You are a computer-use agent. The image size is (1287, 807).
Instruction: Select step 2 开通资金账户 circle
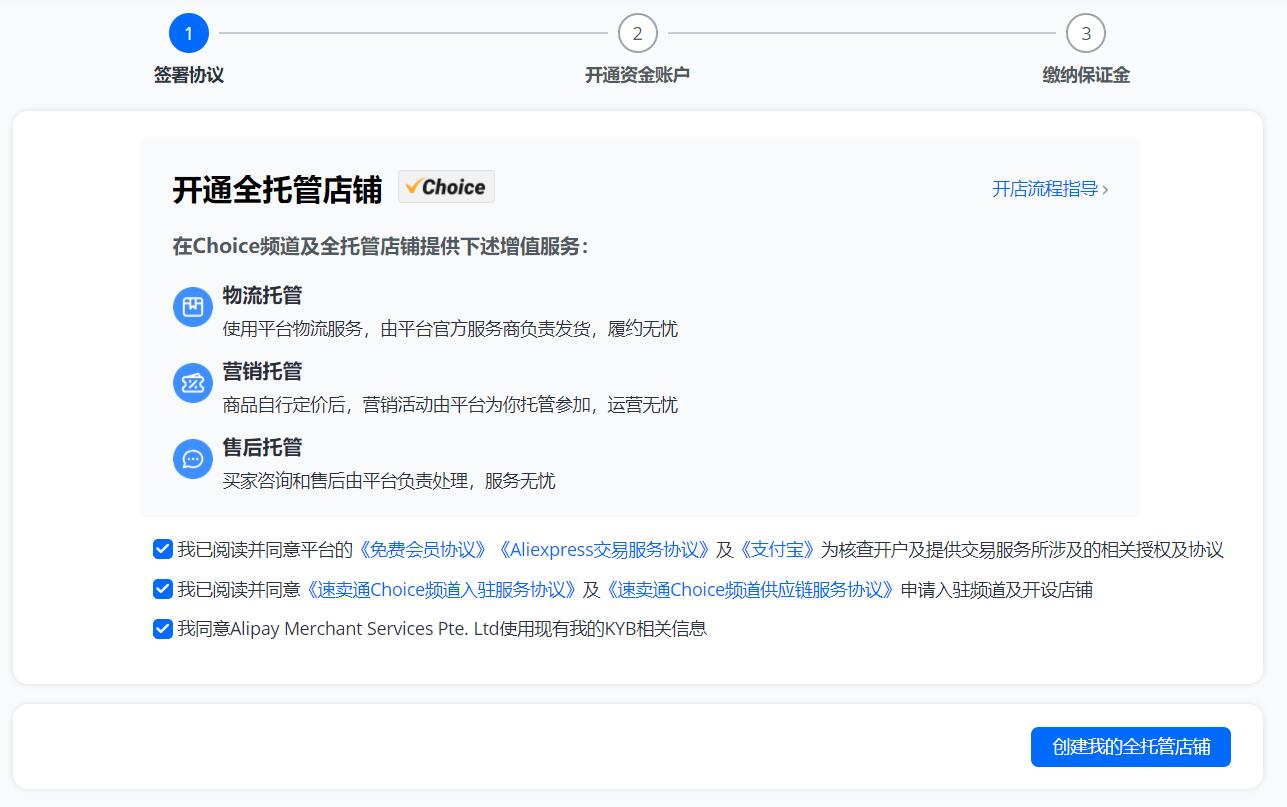[640, 31]
